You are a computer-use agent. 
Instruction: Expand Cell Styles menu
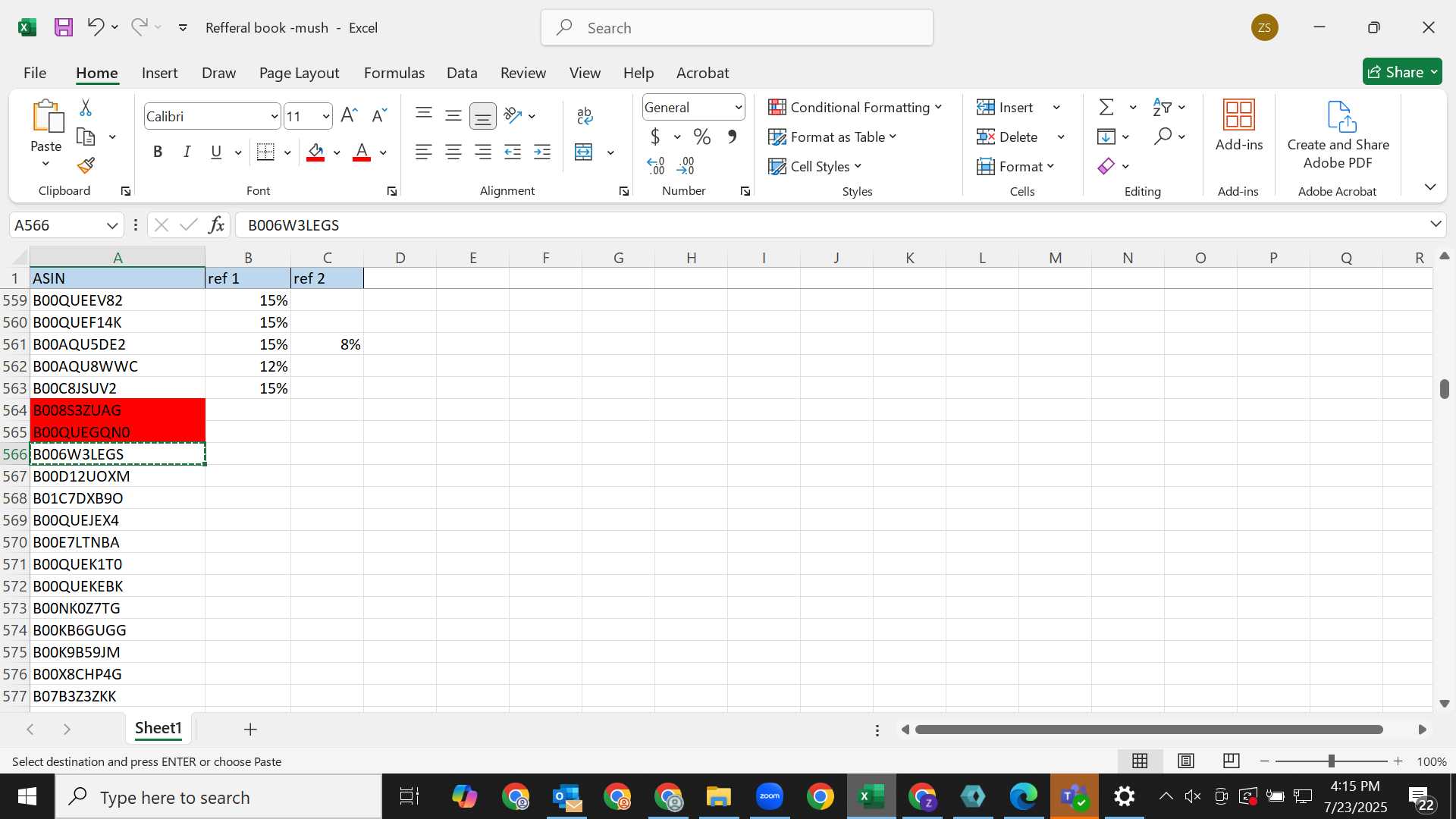point(814,167)
